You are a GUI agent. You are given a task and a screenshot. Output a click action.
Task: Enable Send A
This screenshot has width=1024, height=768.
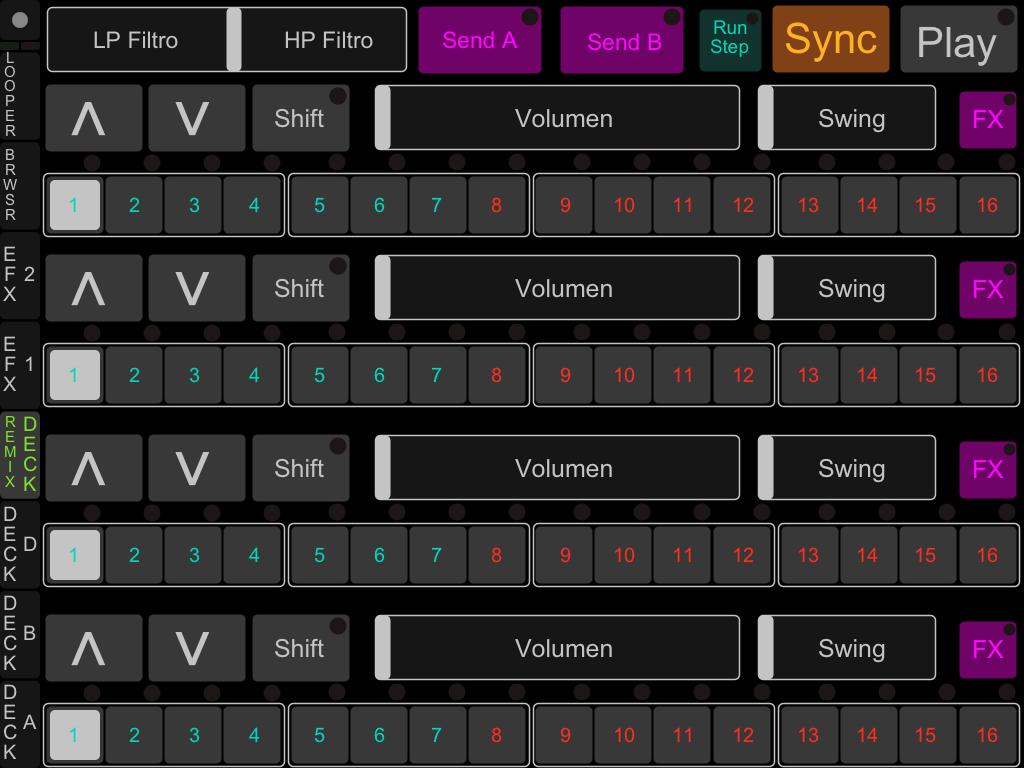pyautogui.click(x=480, y=40)
